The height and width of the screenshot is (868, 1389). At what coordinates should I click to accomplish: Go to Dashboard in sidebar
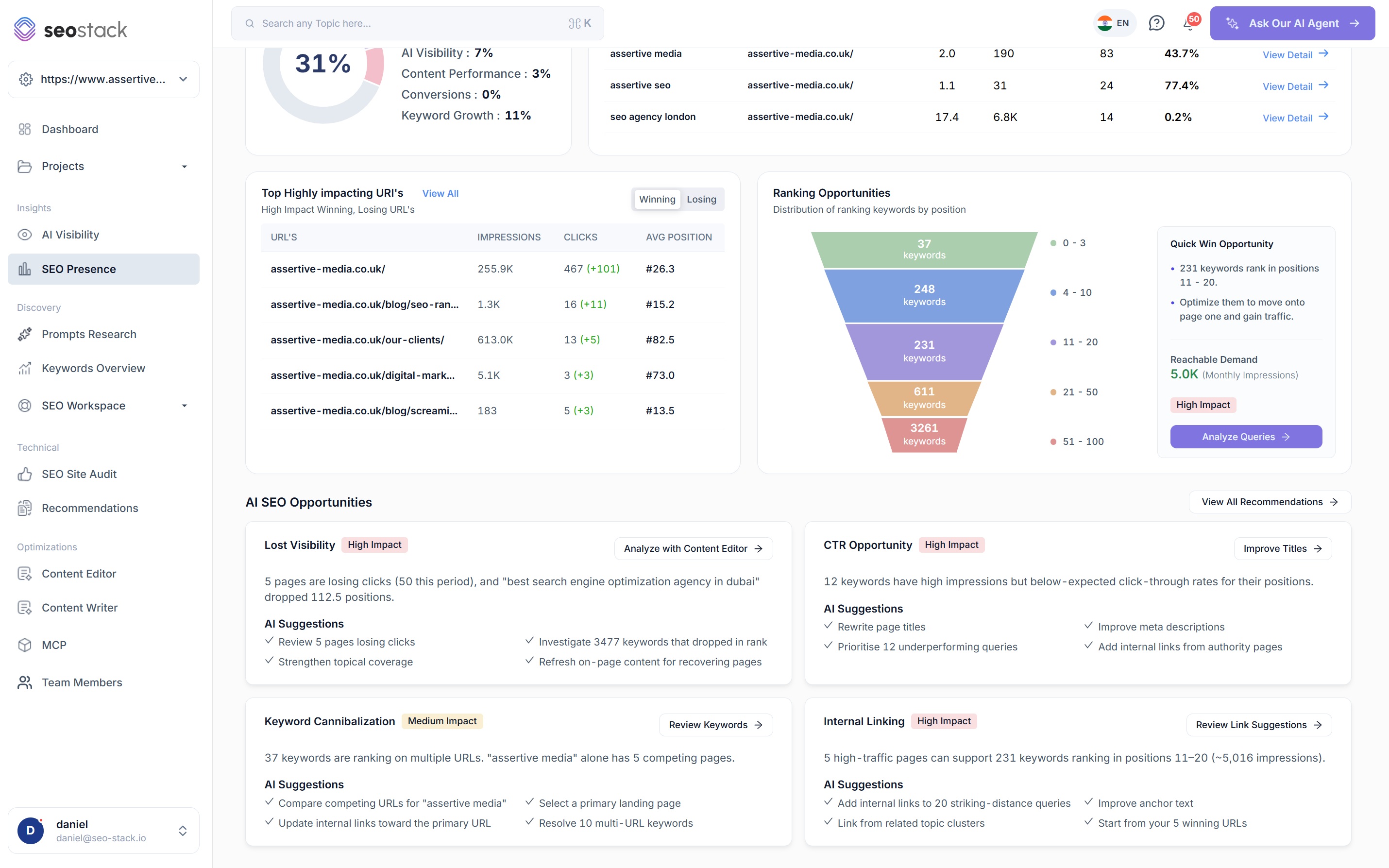coord(104,129)
